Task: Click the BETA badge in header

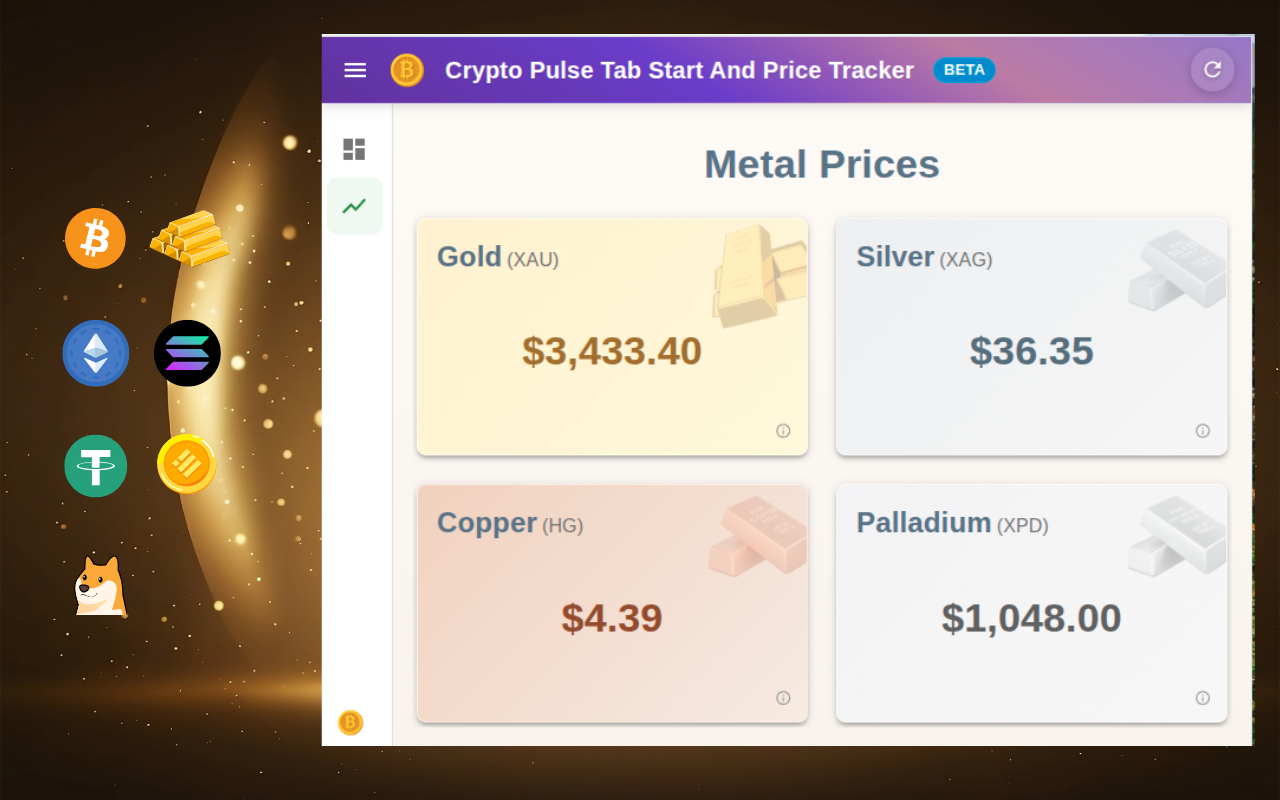Action: 964,70
